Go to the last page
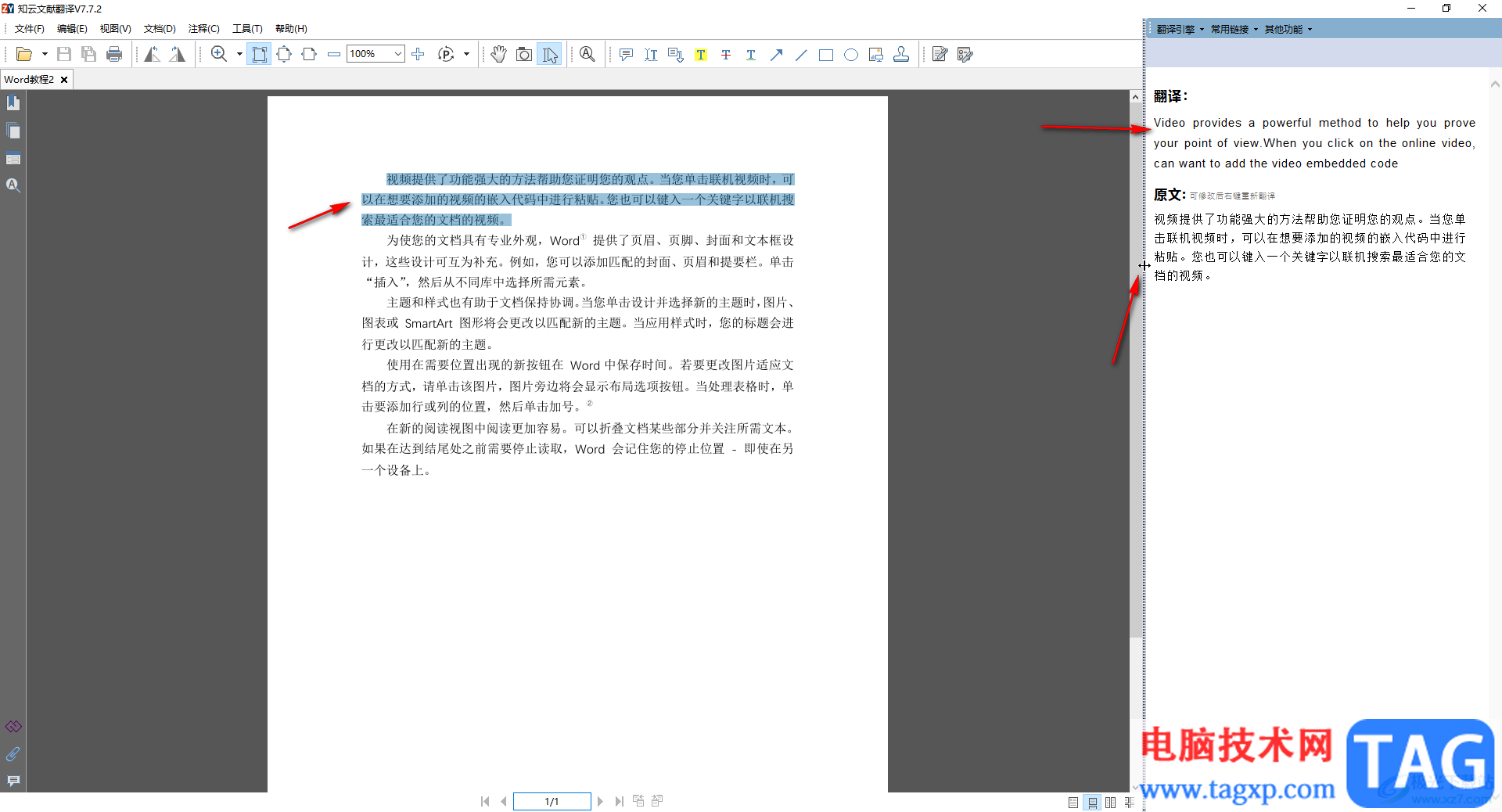 619,801
